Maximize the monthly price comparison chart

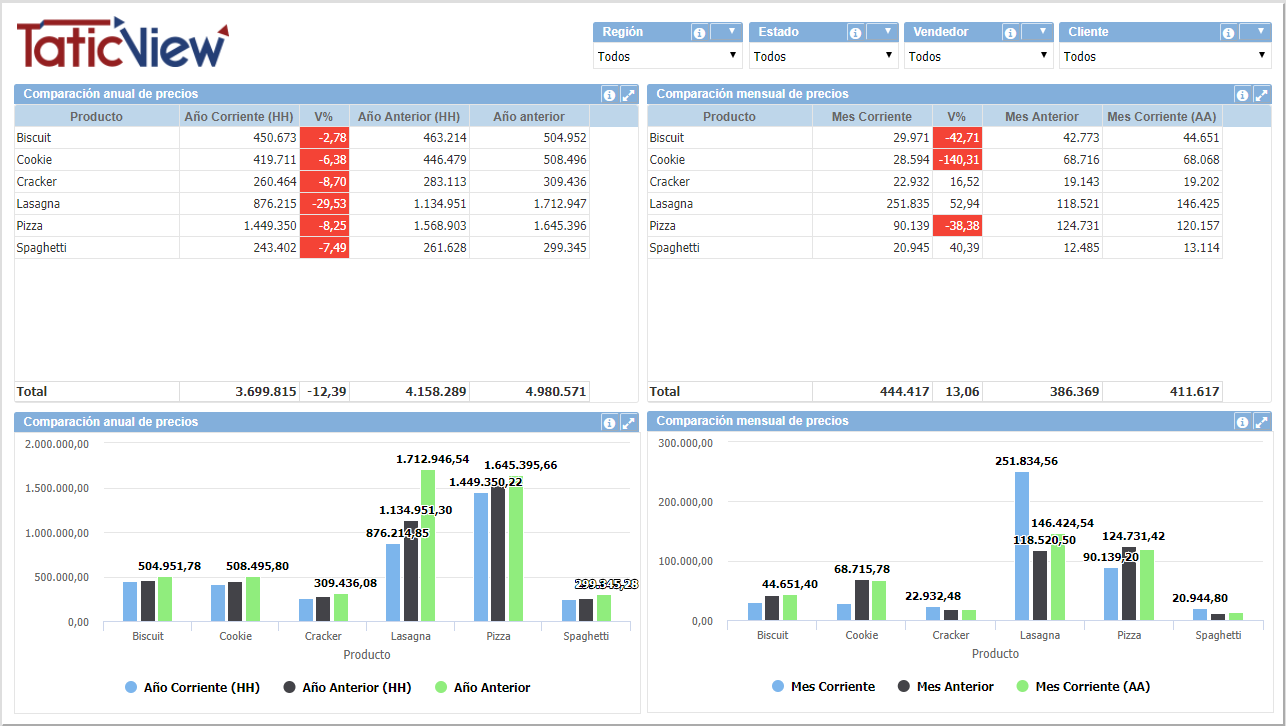pos(1261,422)
